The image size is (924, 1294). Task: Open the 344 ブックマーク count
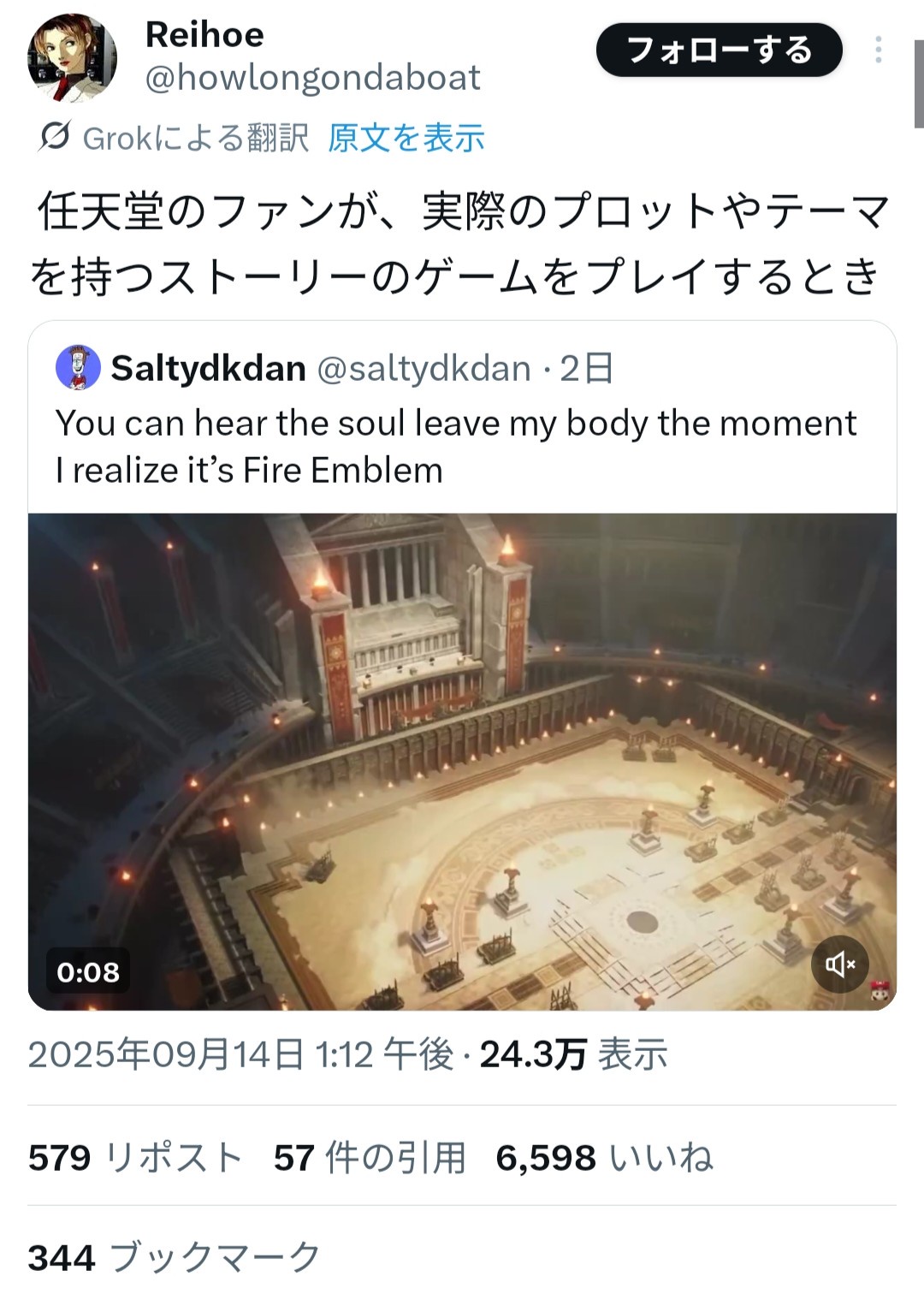tap(174, 1257)
